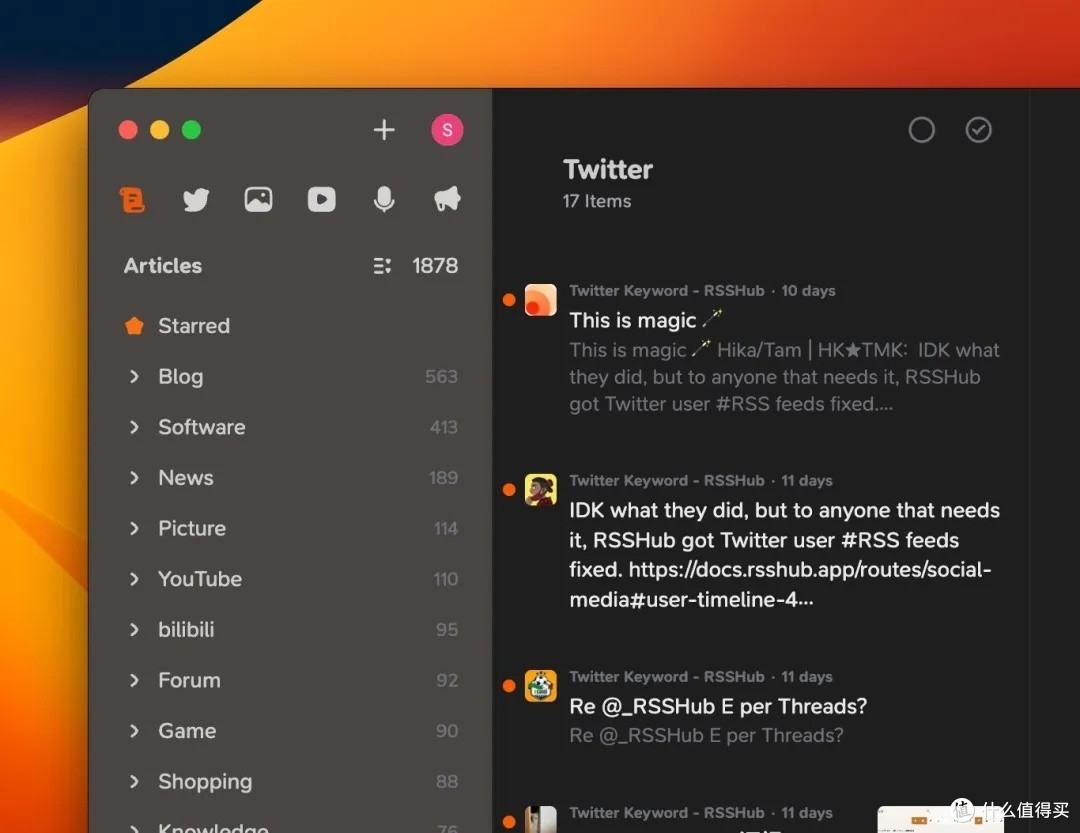Open the megaphone notifications view icon
Image resolution: width=1080 pixels, height=833 pixels.
coord(447,200)
